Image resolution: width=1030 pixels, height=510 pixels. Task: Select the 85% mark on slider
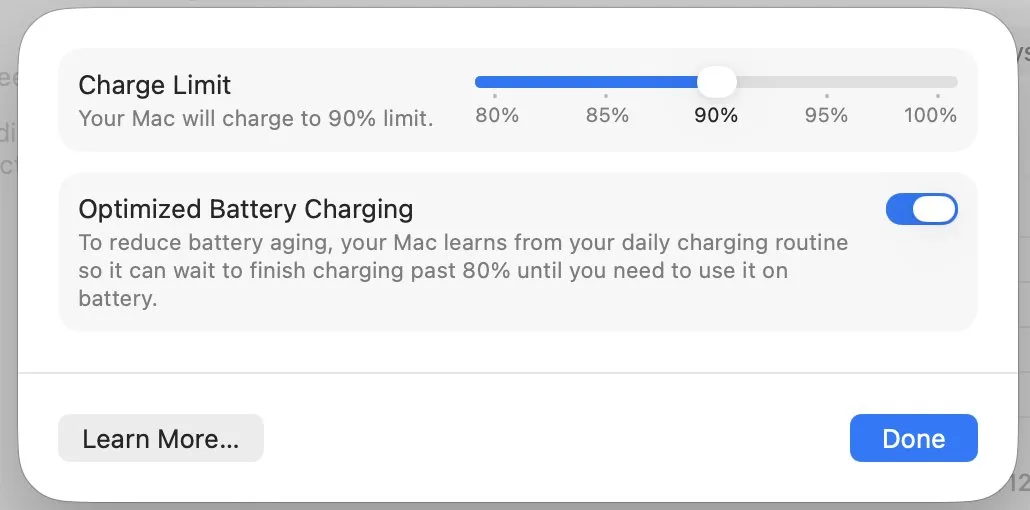pyautogui.click(x=607, y=115)
